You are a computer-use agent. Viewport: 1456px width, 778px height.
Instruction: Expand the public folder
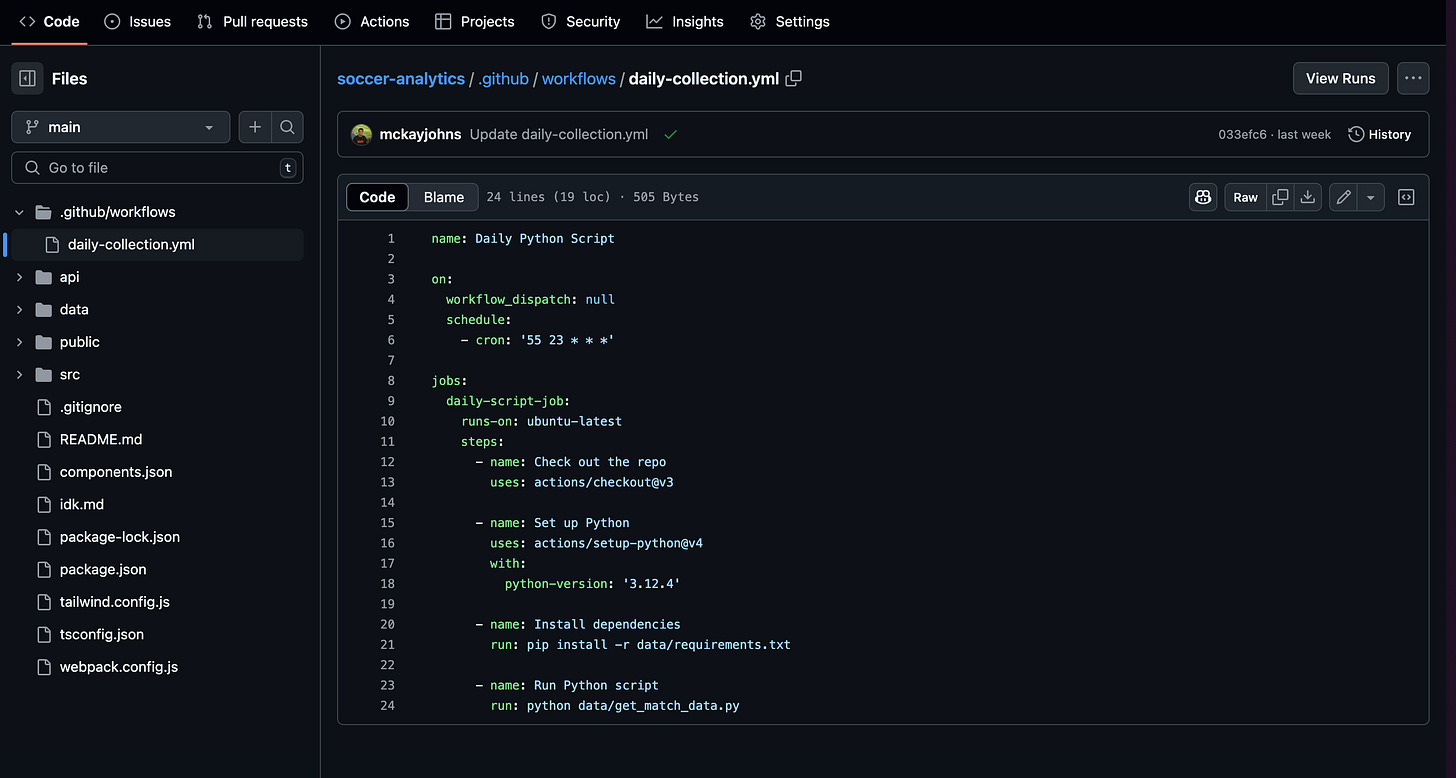(19, 342)
